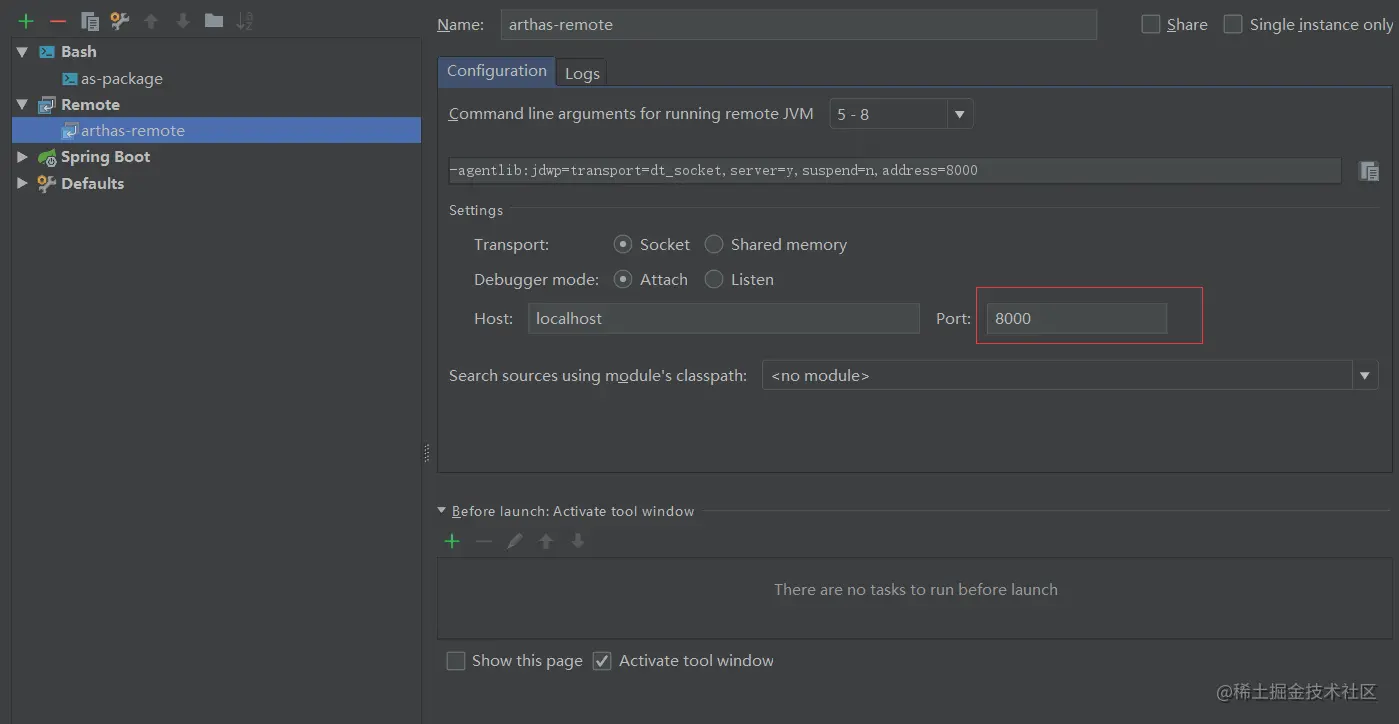Open Edit Defaults wrench icon
The width and height of the screenshot is (1399, 724).
[120, 21]
